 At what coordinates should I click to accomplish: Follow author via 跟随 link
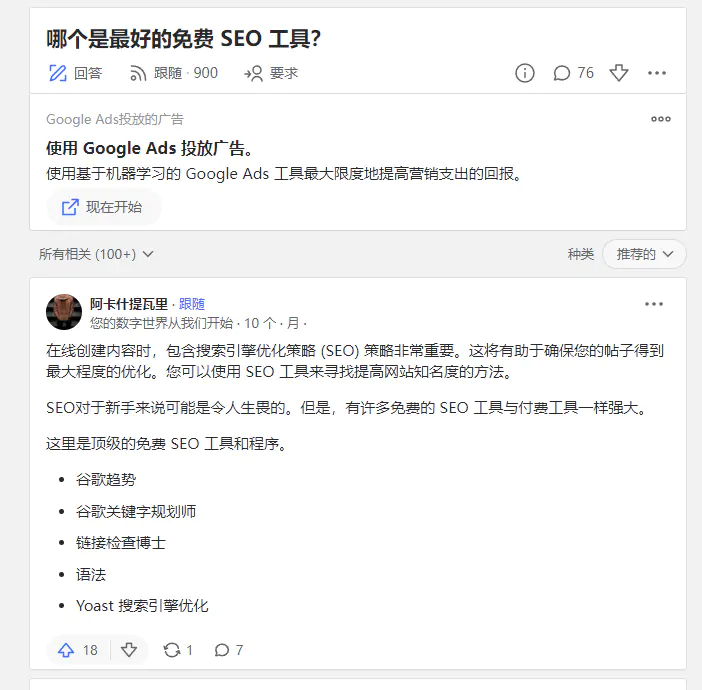click(191, 304)
